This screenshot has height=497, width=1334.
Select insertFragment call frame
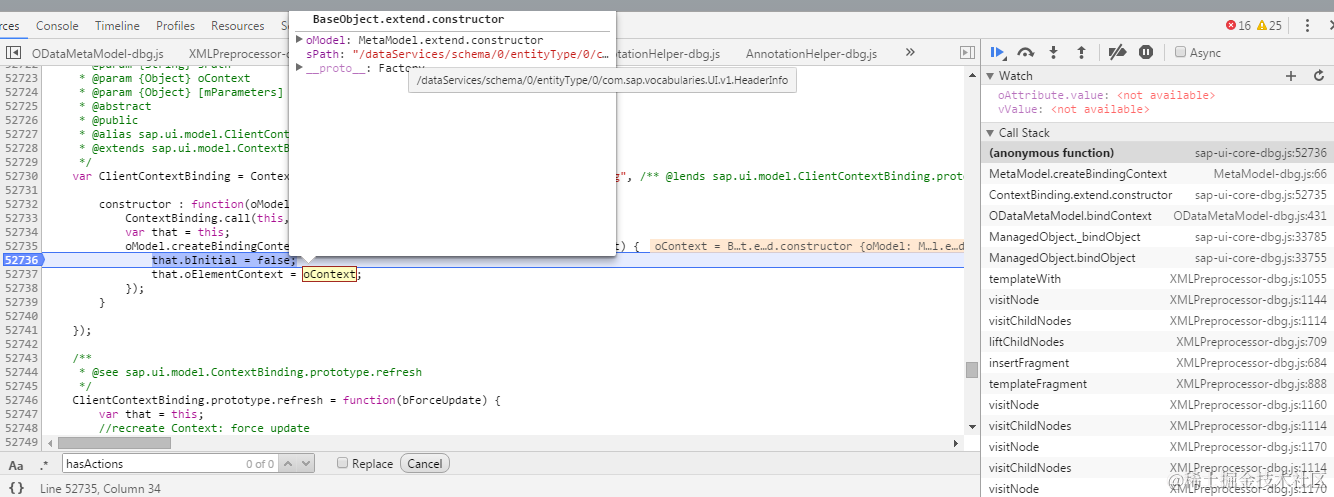pos(1157,363)
